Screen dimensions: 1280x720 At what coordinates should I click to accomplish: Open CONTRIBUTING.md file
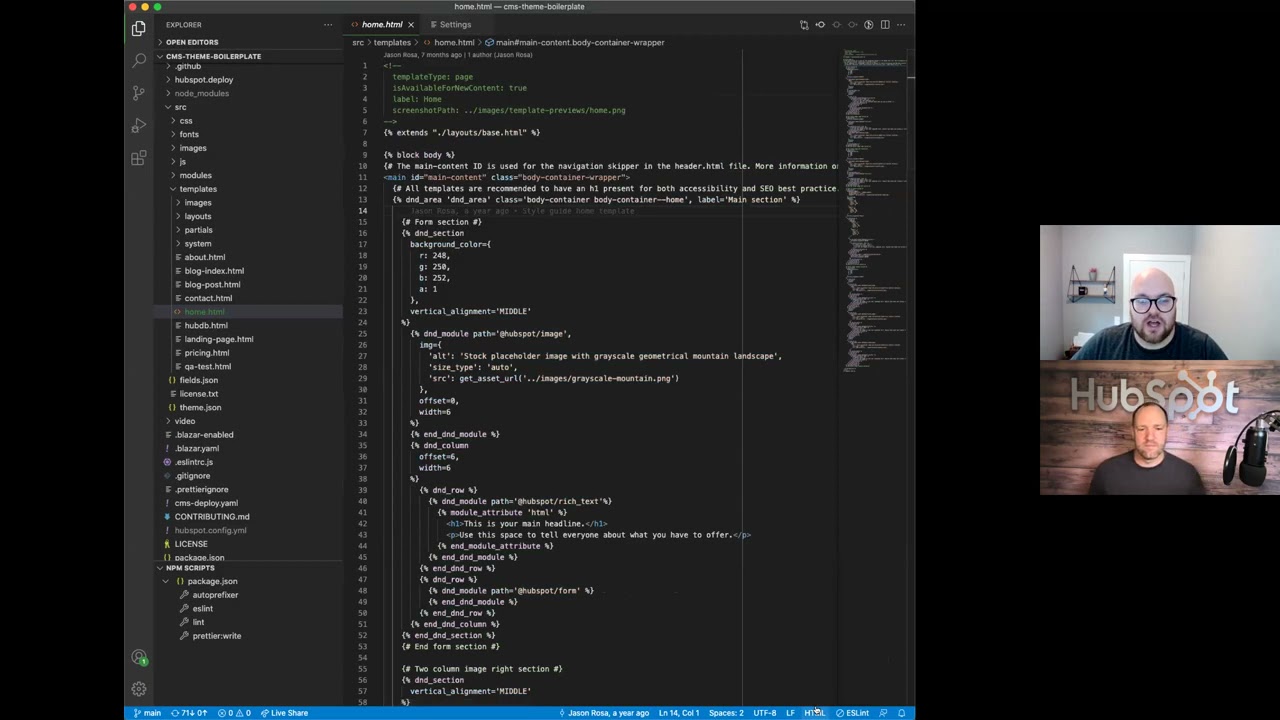[x=211, y=516]
